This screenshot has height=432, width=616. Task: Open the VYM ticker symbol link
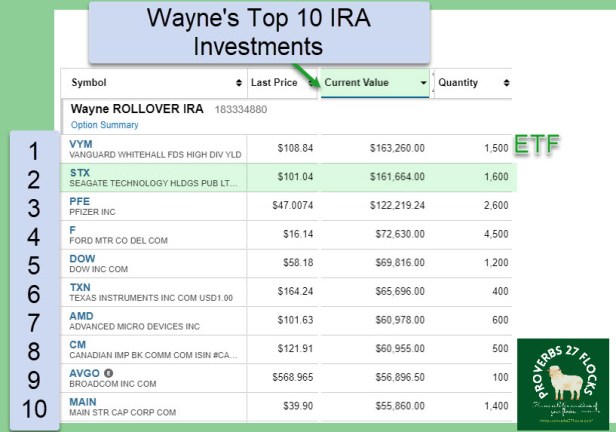point(80,144)
